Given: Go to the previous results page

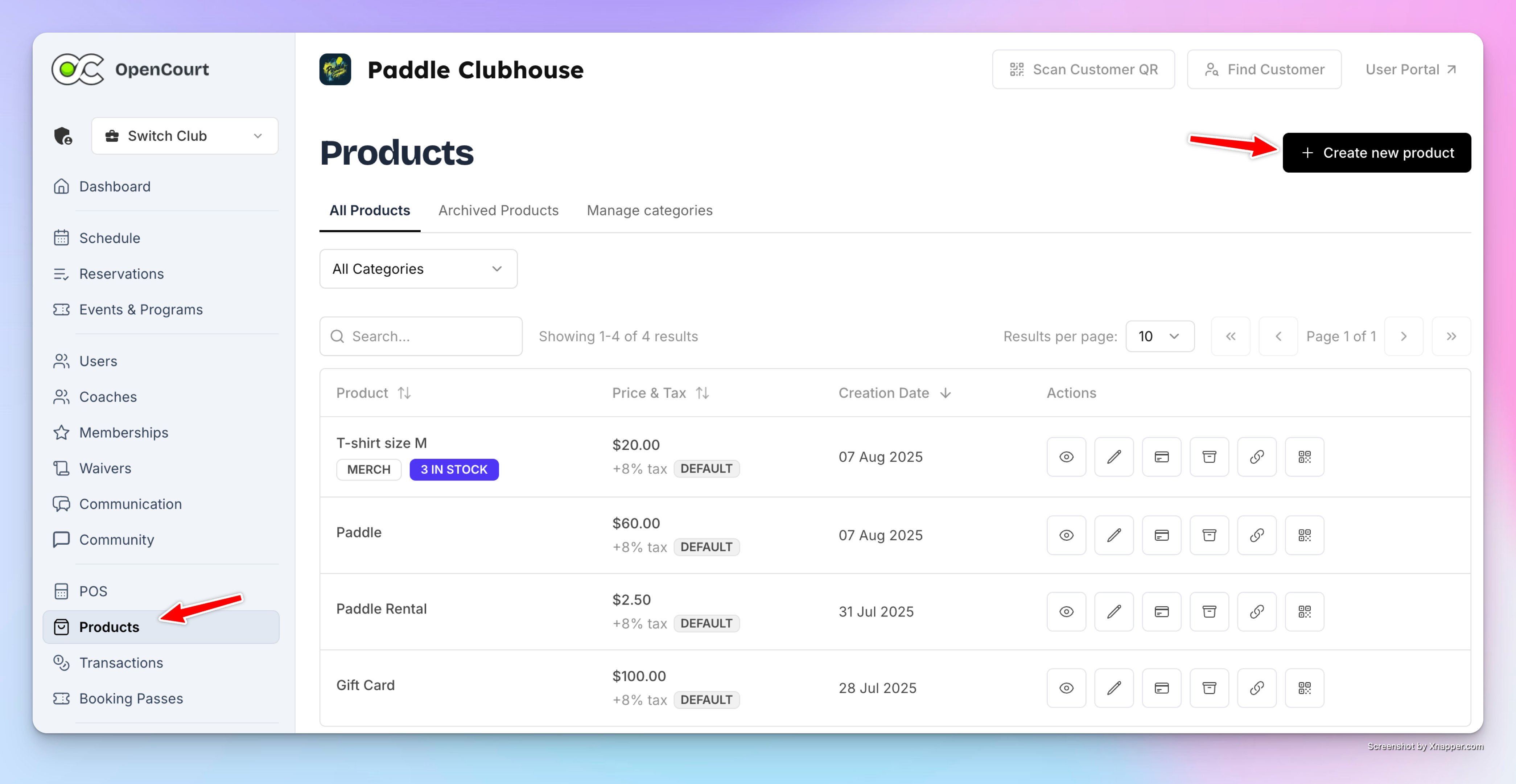Looking at the screenshot, I should (x=1278, y=336).
